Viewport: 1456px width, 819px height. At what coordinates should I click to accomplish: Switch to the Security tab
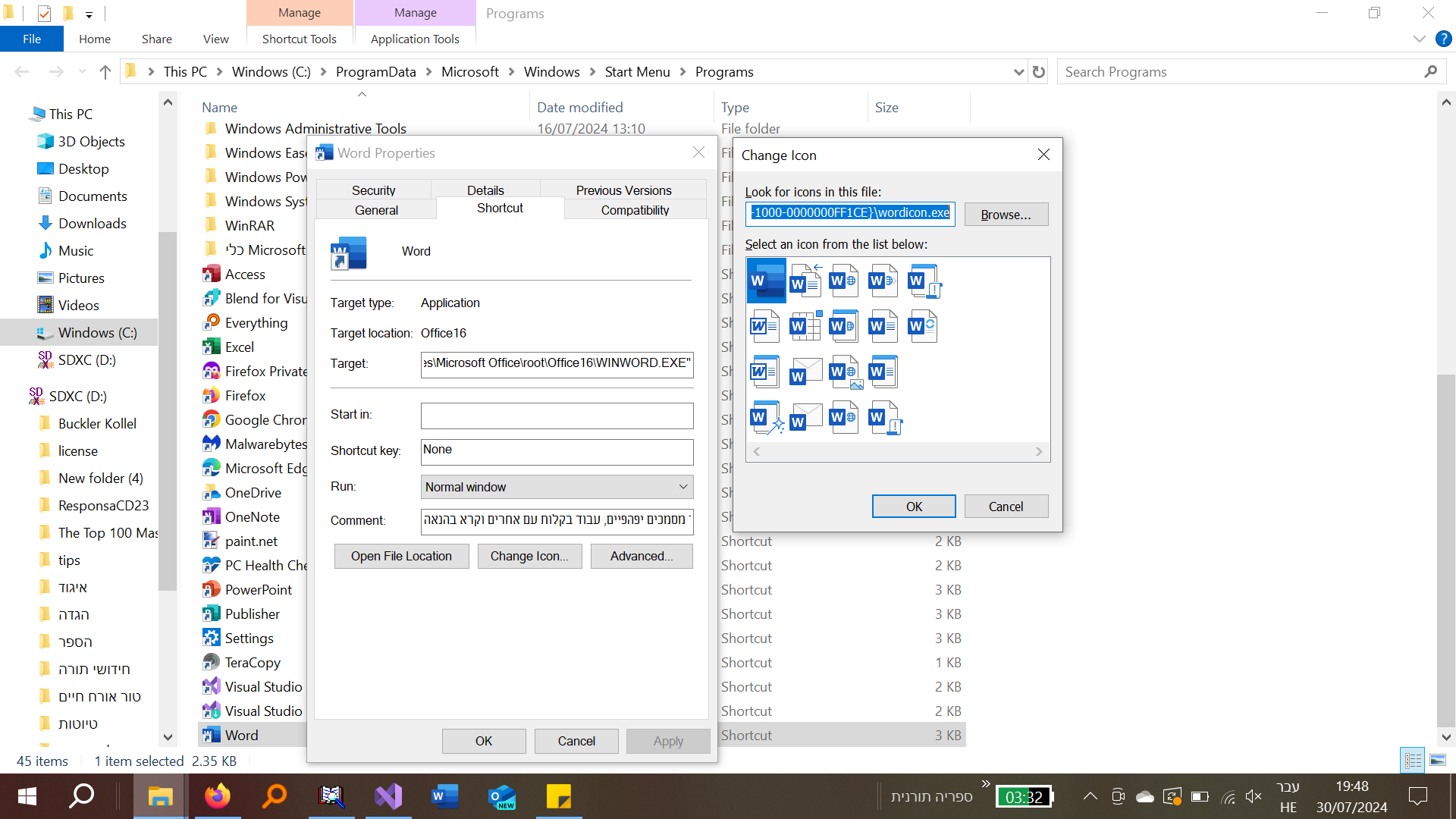click(373, 190)
